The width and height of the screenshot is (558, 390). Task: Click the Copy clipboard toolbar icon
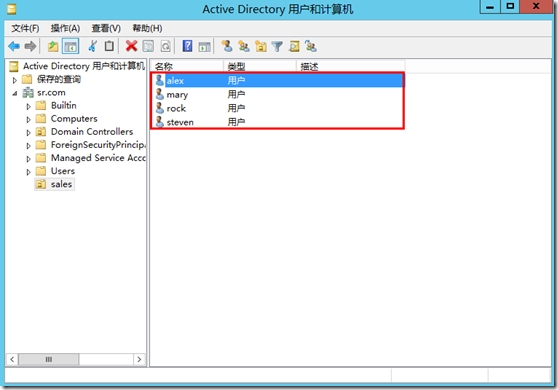[109, 46]
